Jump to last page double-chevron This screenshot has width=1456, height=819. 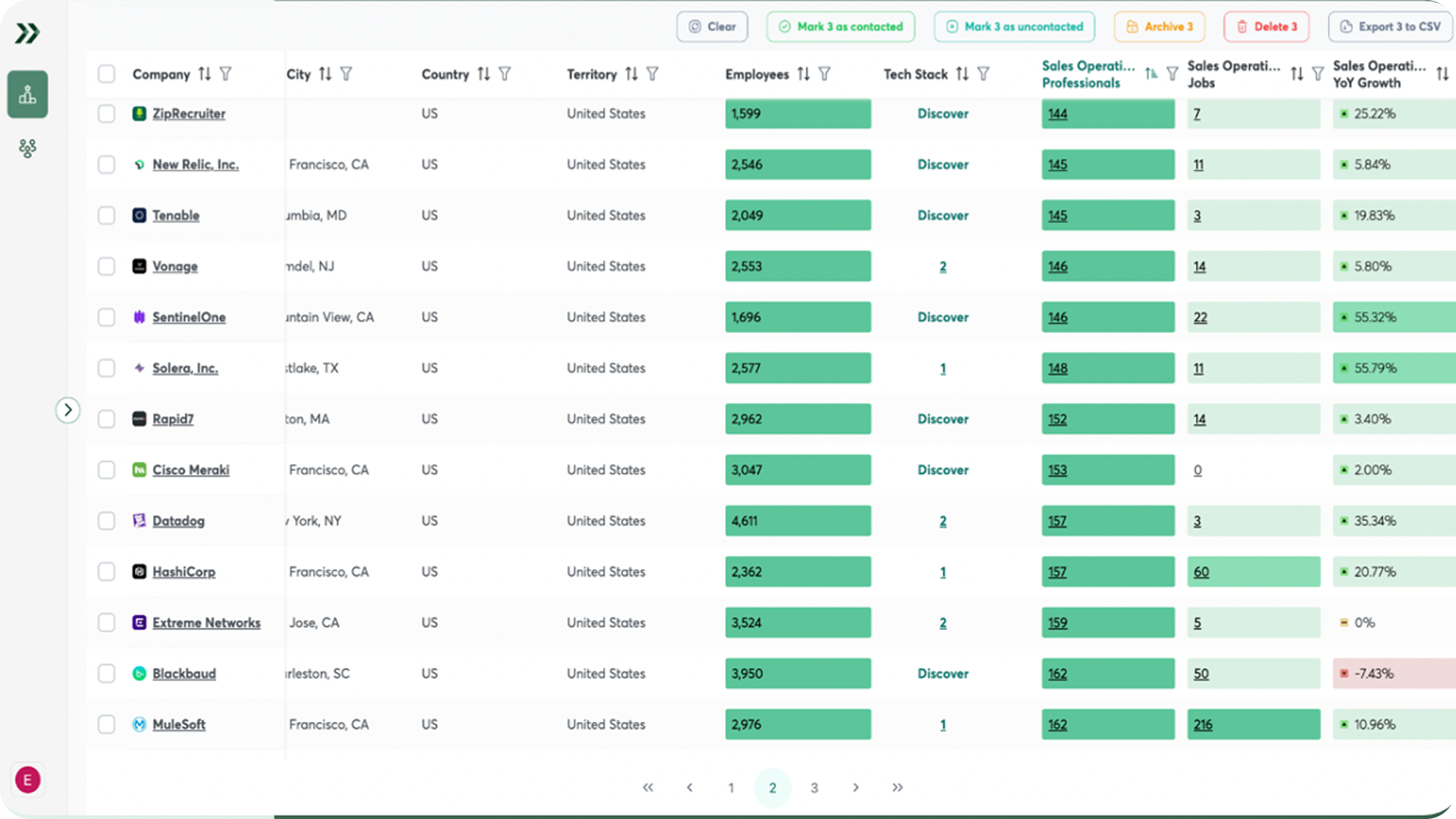click(x=897, y=787)
